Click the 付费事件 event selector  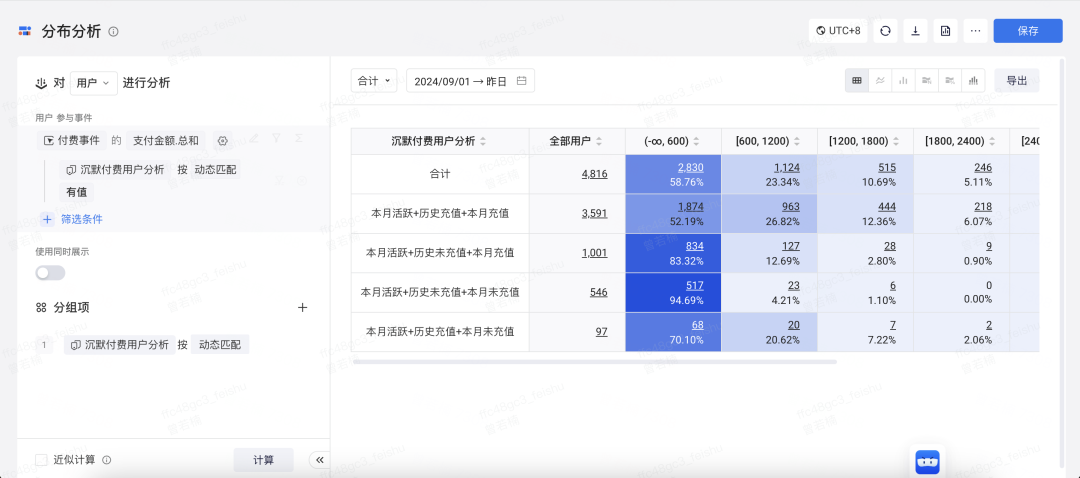[x=72, y=141]
